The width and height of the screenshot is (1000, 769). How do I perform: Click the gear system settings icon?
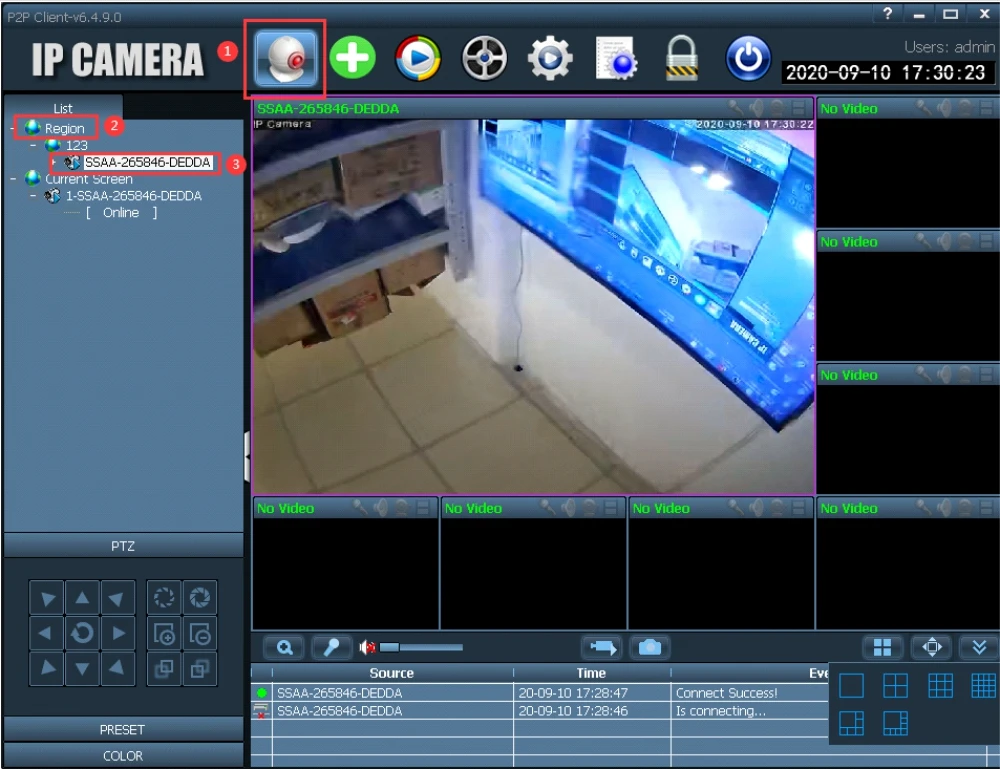click(548, 59)
